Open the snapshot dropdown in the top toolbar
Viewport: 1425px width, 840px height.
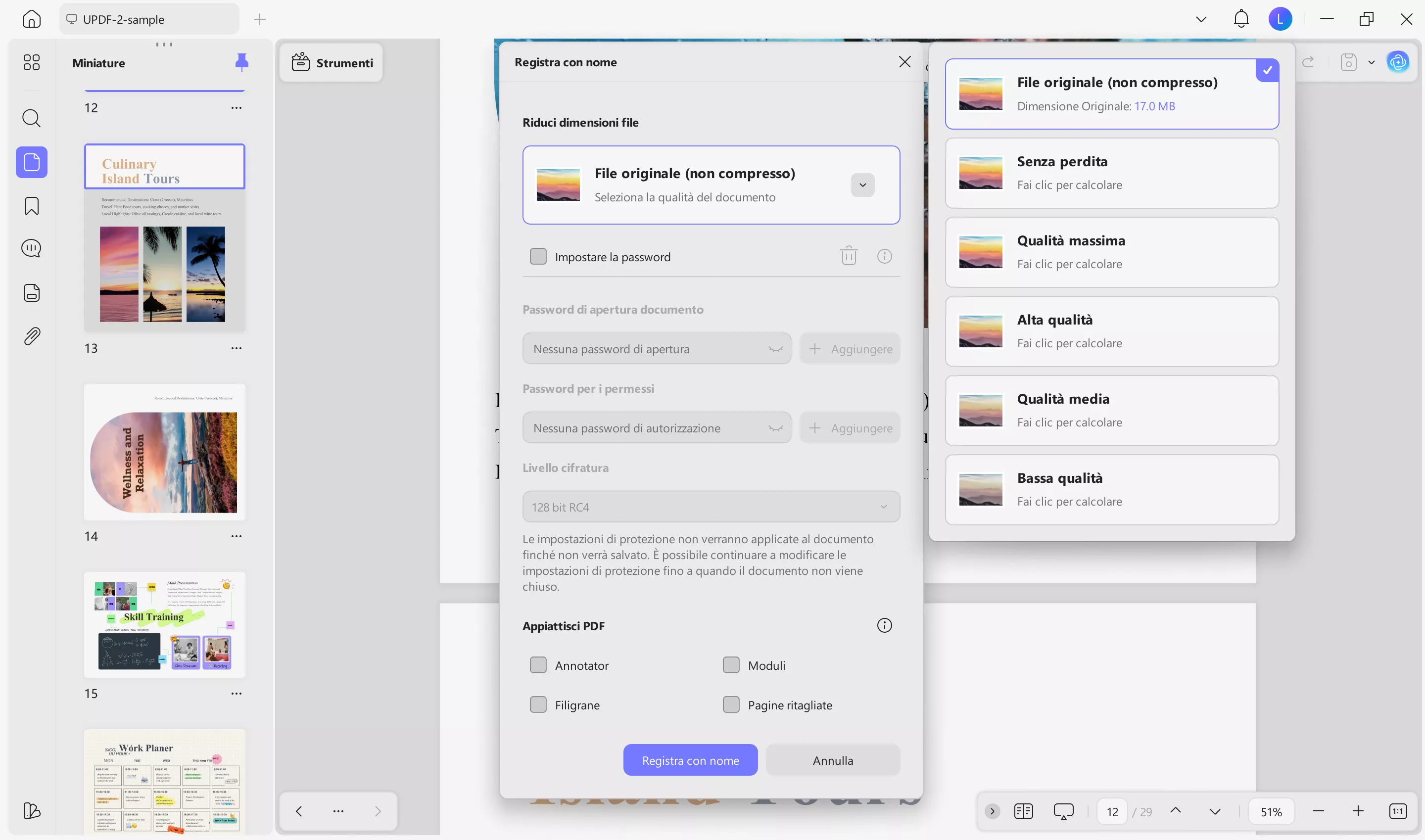[x=1371, y=62]
